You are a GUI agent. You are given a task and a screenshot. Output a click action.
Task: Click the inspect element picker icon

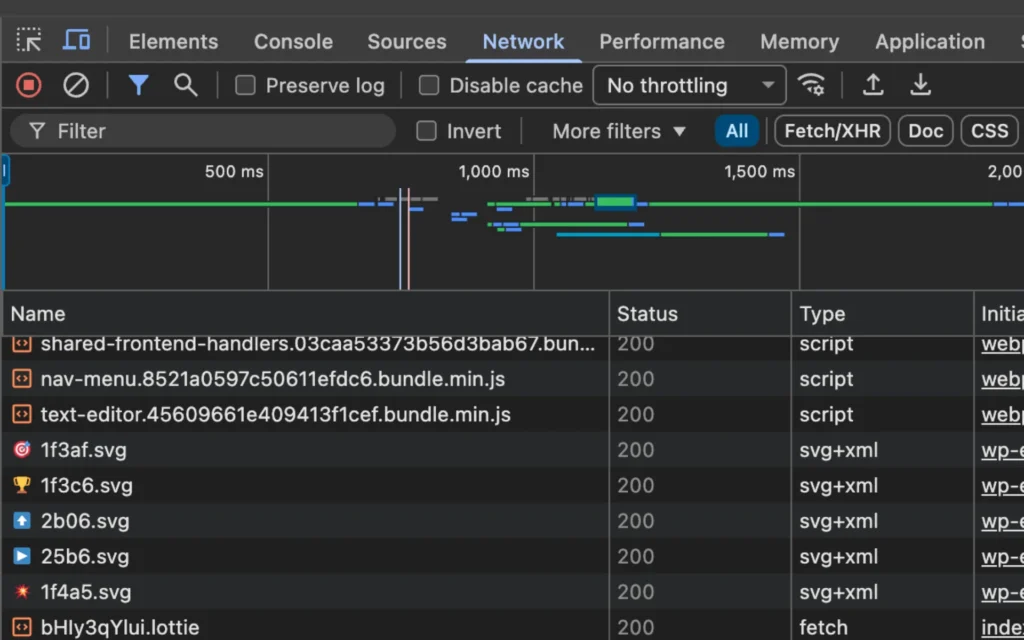point(29,41)
